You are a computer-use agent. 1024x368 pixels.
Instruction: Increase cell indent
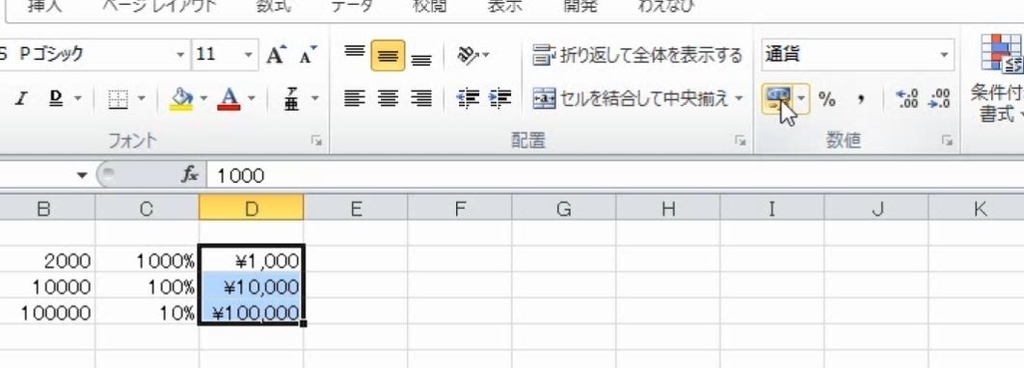coord(500,99)
